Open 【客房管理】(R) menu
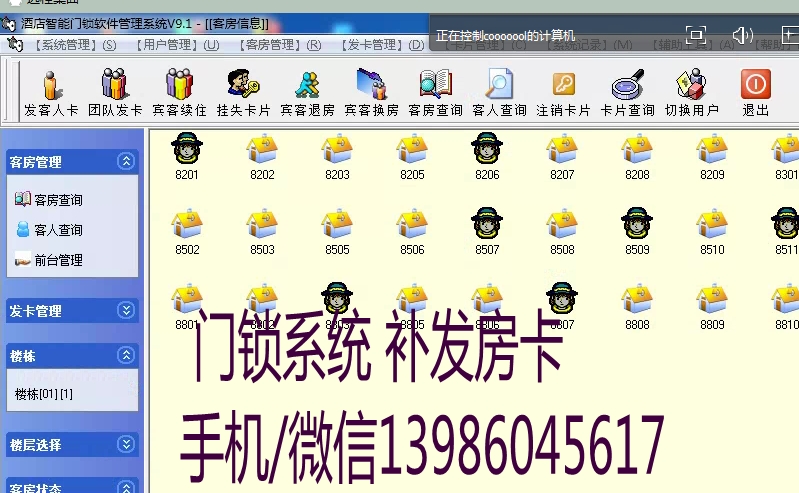 click(280, 45)
